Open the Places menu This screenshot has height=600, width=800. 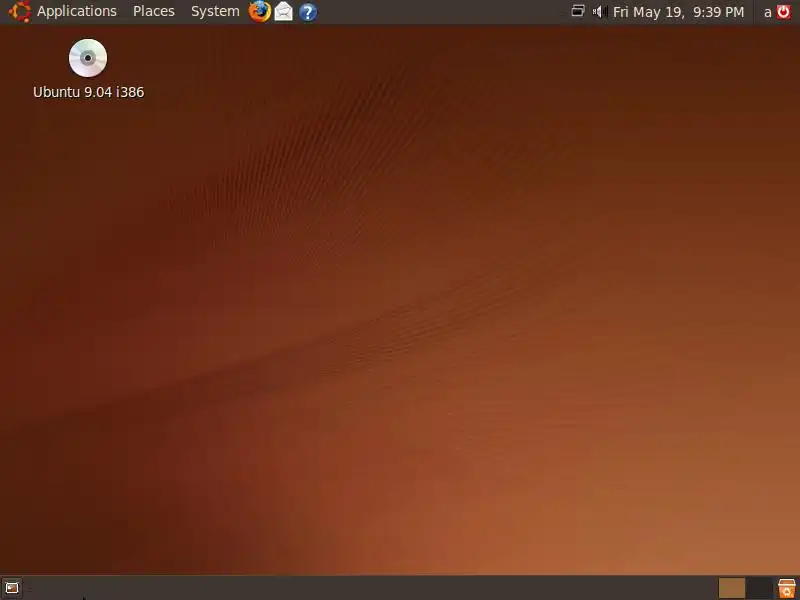pyautogui.click(x=154, y=11)
